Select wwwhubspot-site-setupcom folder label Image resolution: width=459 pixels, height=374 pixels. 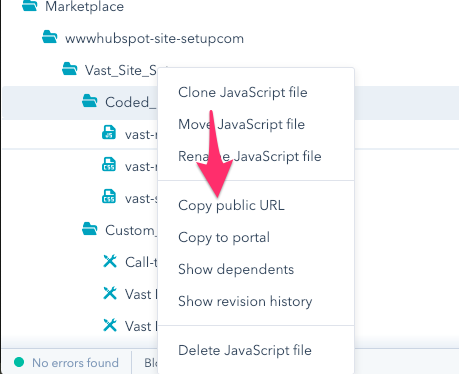tap(154, 39)
